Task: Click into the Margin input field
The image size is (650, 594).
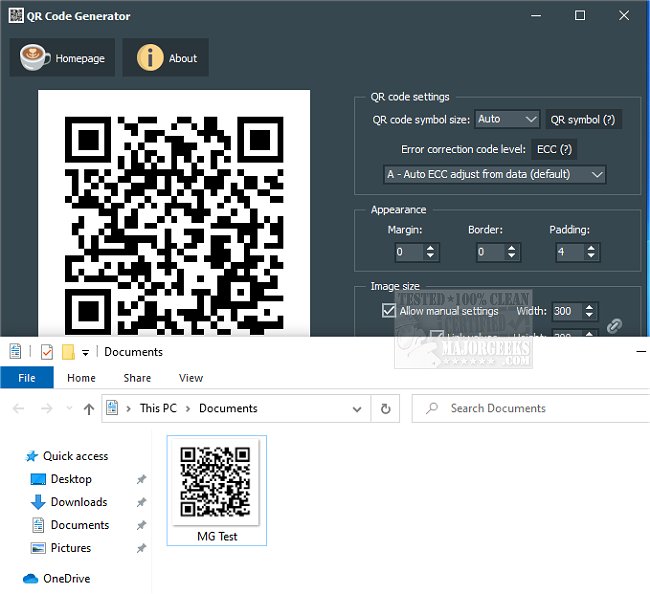Action: coord(410,252)
